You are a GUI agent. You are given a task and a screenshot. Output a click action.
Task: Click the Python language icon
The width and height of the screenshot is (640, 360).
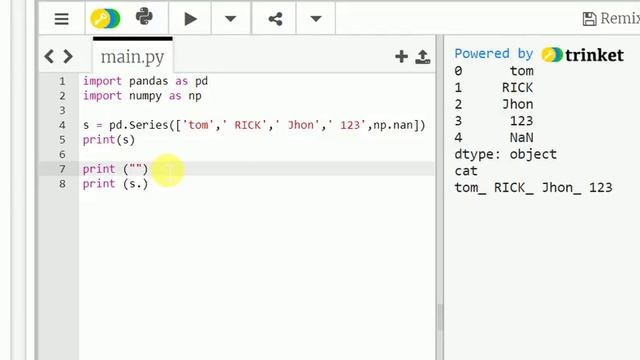(144, 17)
